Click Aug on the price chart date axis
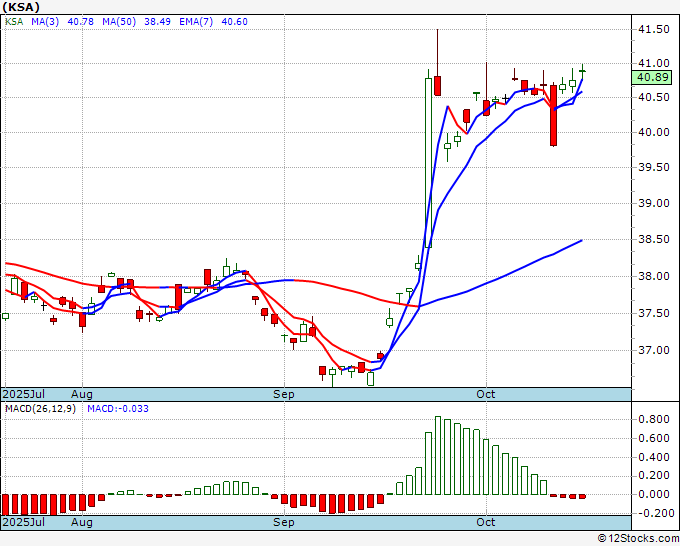 click(x=82, y=394)
